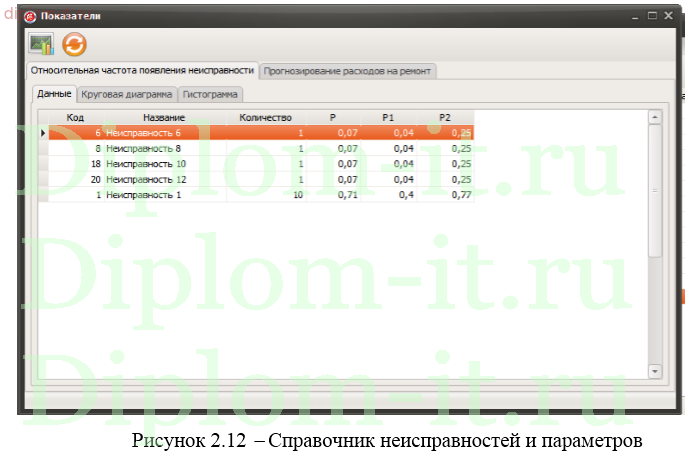Click the orange refresh toolbar icon
Viewport: 697px width, 456px height.
(74, 44)
